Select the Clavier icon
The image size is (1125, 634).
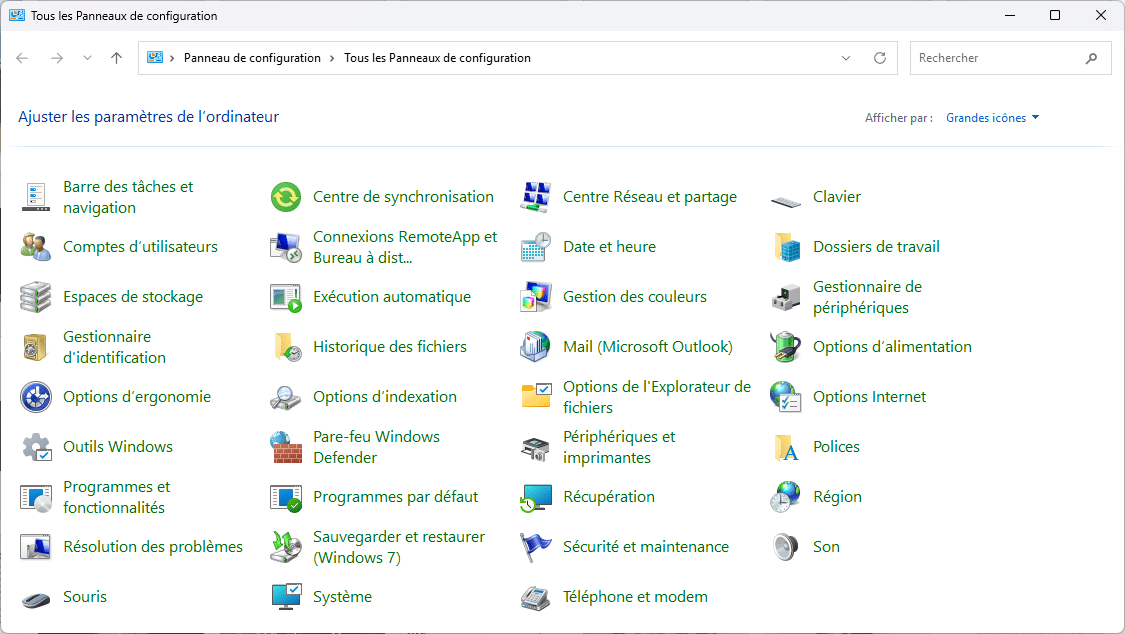pos(836,196)
